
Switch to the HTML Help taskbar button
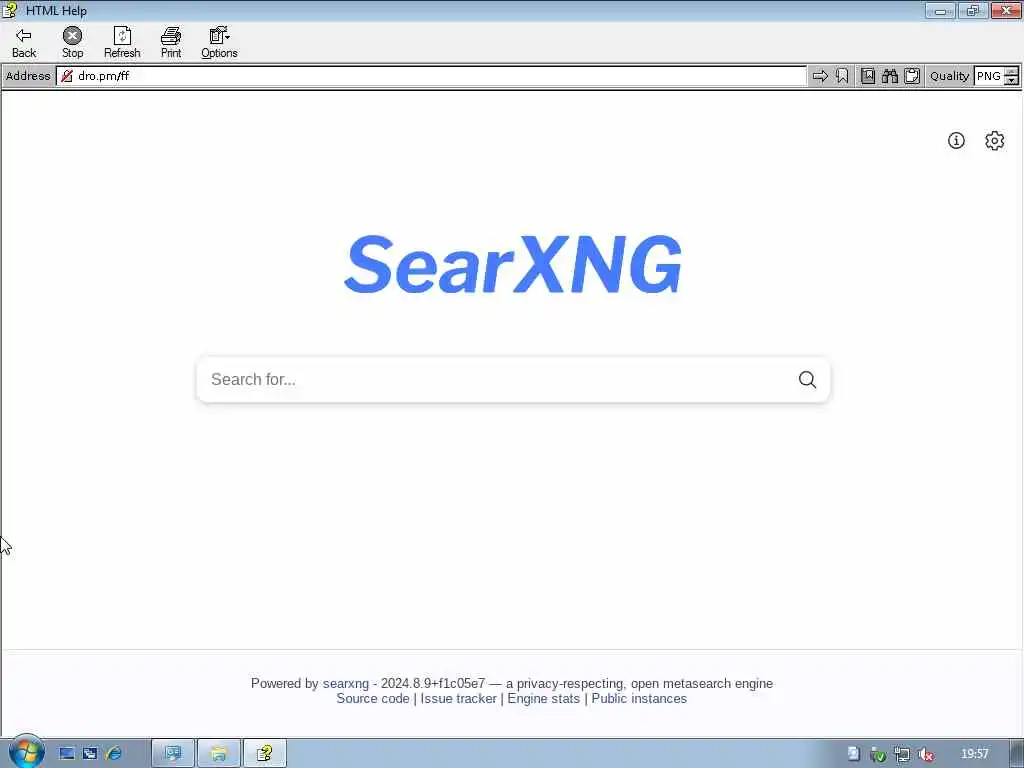pyautogui.click(x=264, y=754)
